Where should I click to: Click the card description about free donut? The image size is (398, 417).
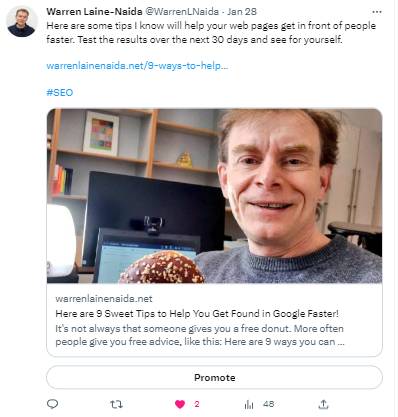[x=200, y=335]
